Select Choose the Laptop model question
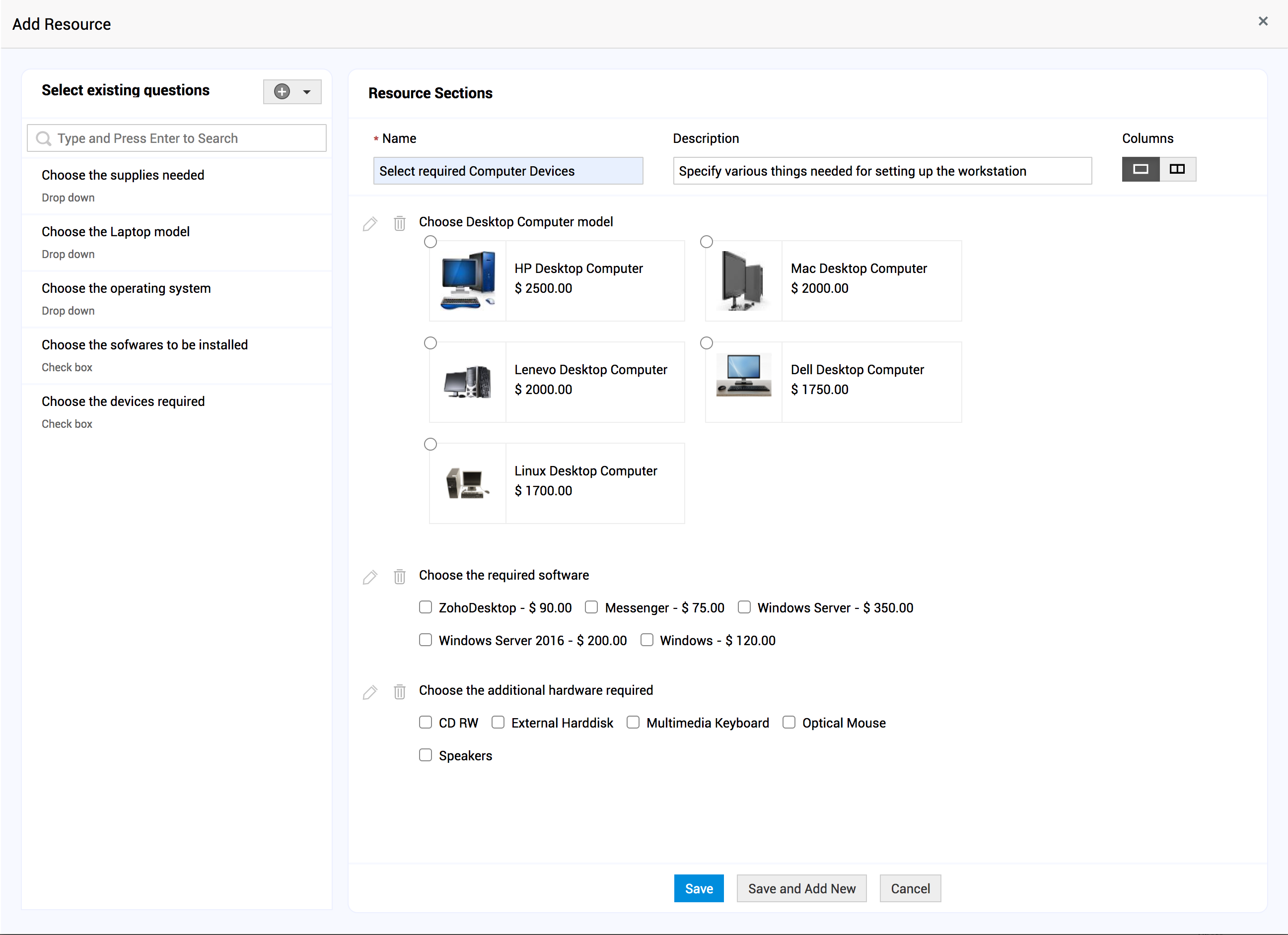The height and width of the screenshot is (935, 1288). pyautogui.click(x=177, y=243)
